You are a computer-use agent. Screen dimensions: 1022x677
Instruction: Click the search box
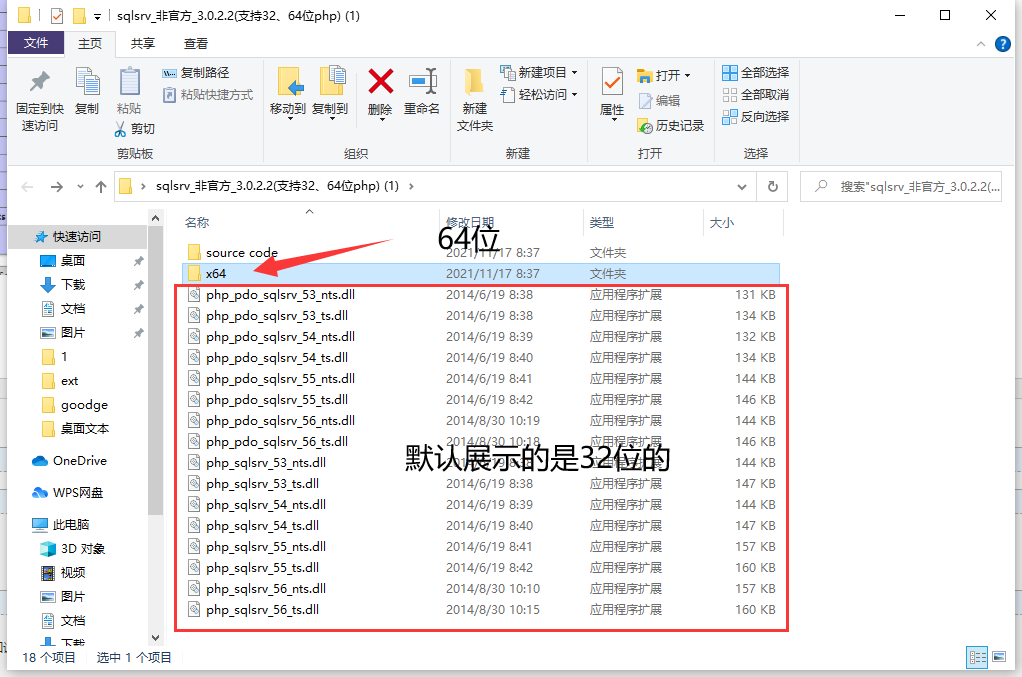click(x=901, y=187)
